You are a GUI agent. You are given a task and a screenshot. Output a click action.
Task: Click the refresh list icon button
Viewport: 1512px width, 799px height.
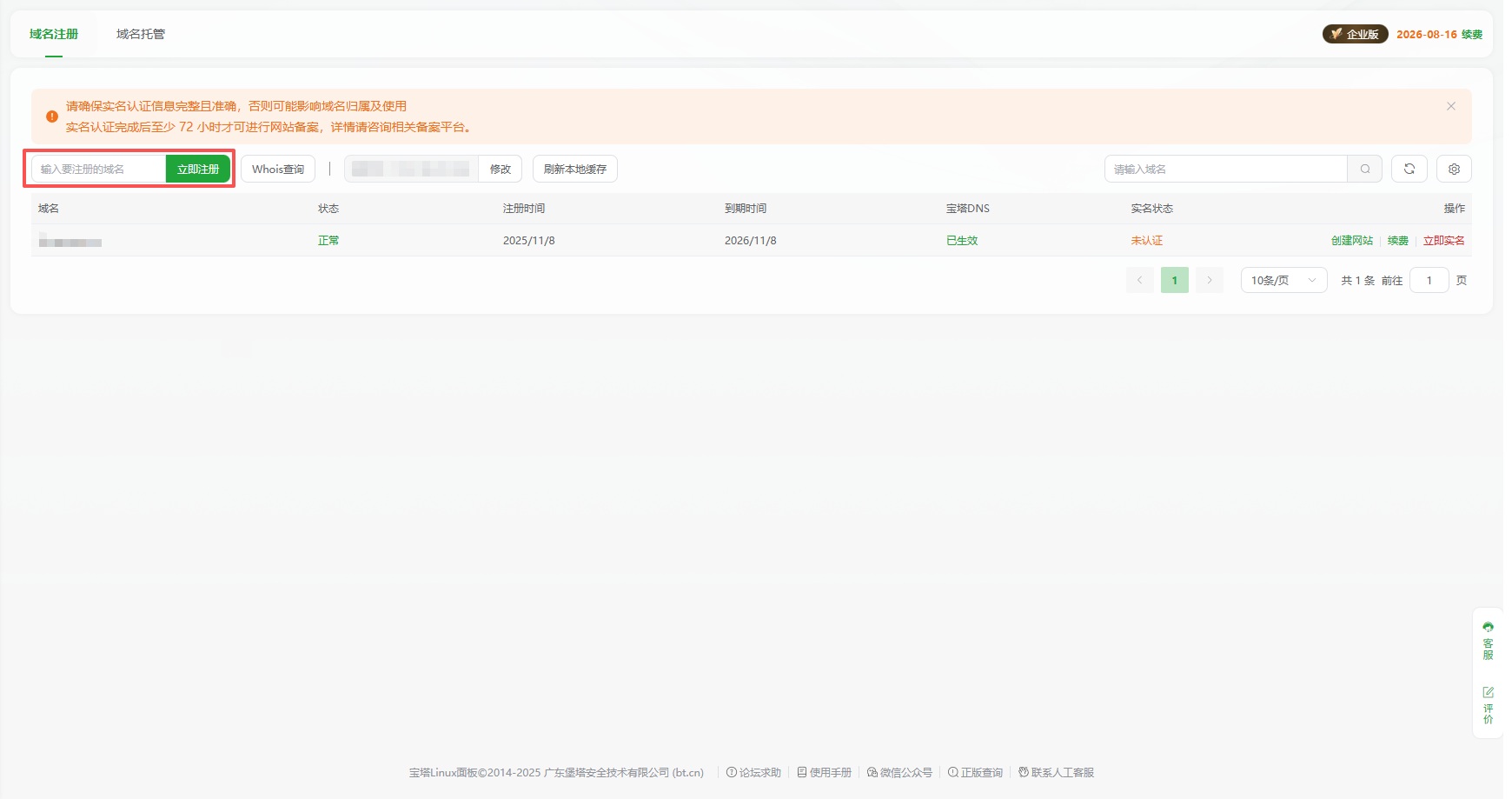click(x=1409, y=169)
